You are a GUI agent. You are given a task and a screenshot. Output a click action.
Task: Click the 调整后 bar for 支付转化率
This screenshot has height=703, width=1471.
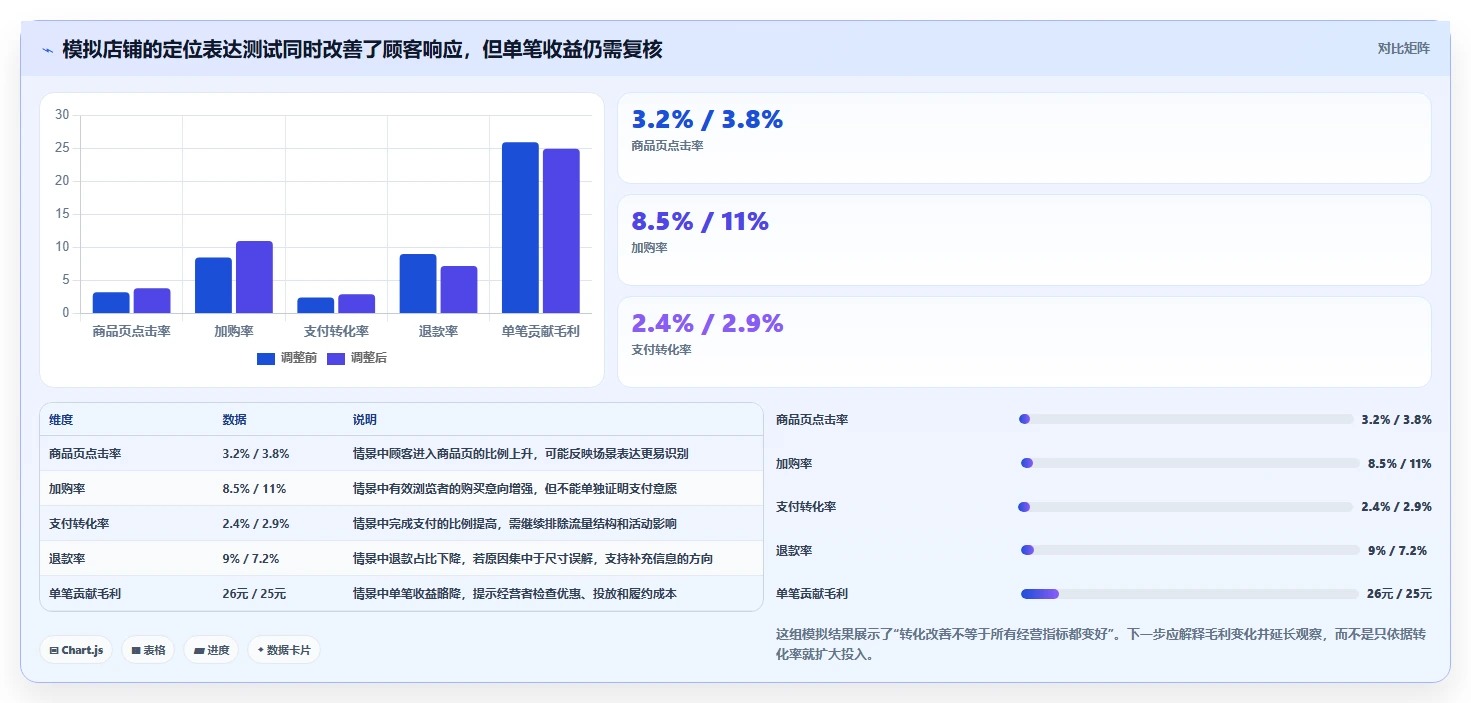click(357, 304)
